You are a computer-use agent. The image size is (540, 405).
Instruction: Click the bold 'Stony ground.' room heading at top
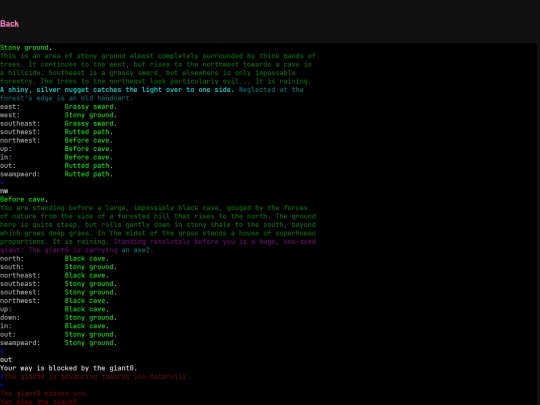pos(26,48)
